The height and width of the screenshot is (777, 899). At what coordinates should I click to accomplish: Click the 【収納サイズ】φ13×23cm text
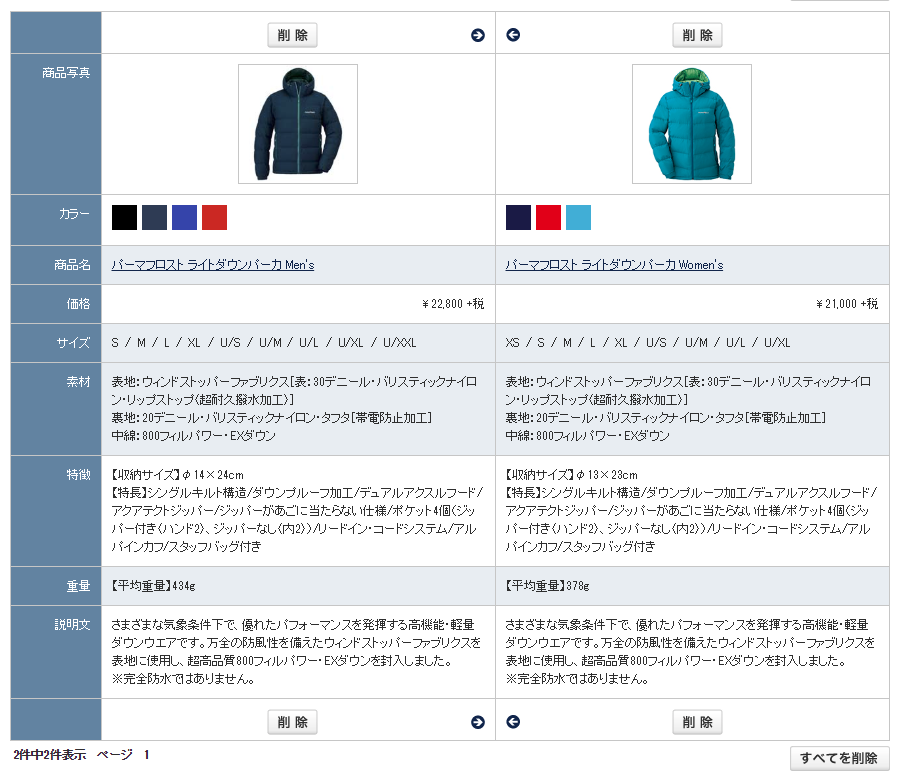pyautogui.click(x=572, y=475)
